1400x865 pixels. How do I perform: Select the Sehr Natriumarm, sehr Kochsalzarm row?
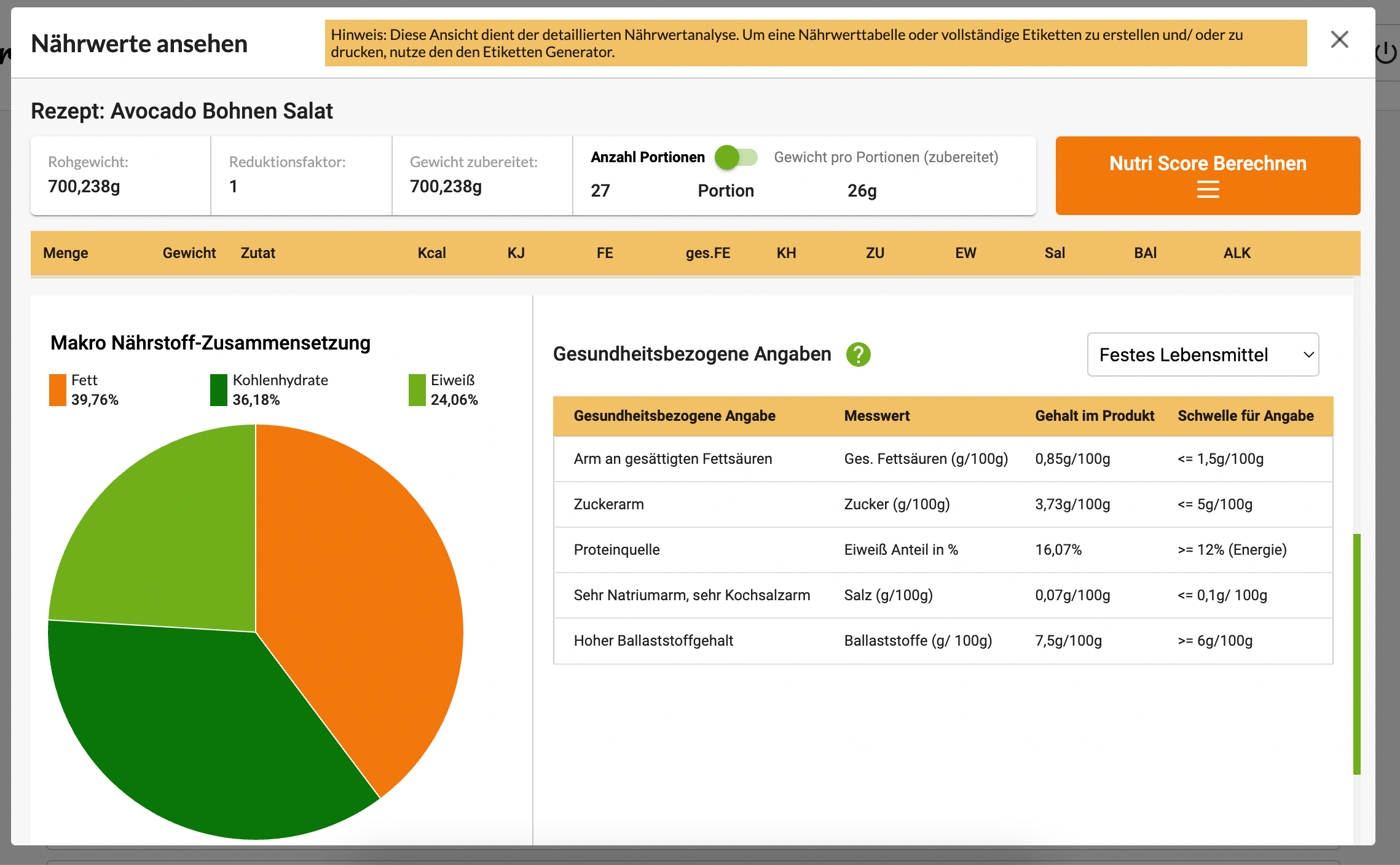(x=943, y=595)
